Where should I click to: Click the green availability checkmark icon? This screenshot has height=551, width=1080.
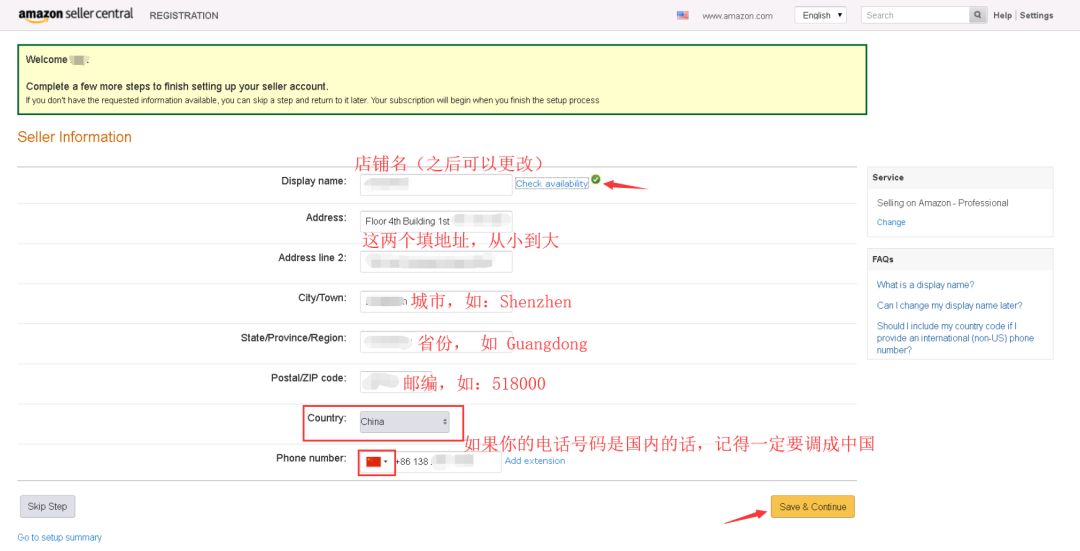(596, 180)
